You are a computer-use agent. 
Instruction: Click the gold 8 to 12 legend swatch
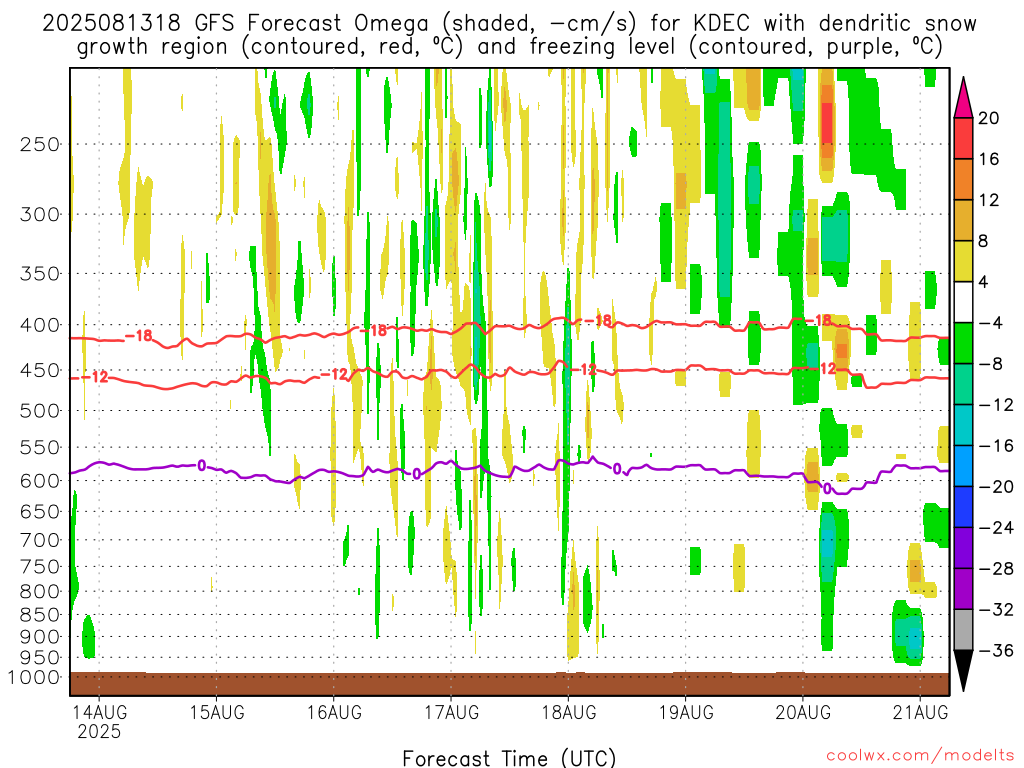[x=963, y=221]
